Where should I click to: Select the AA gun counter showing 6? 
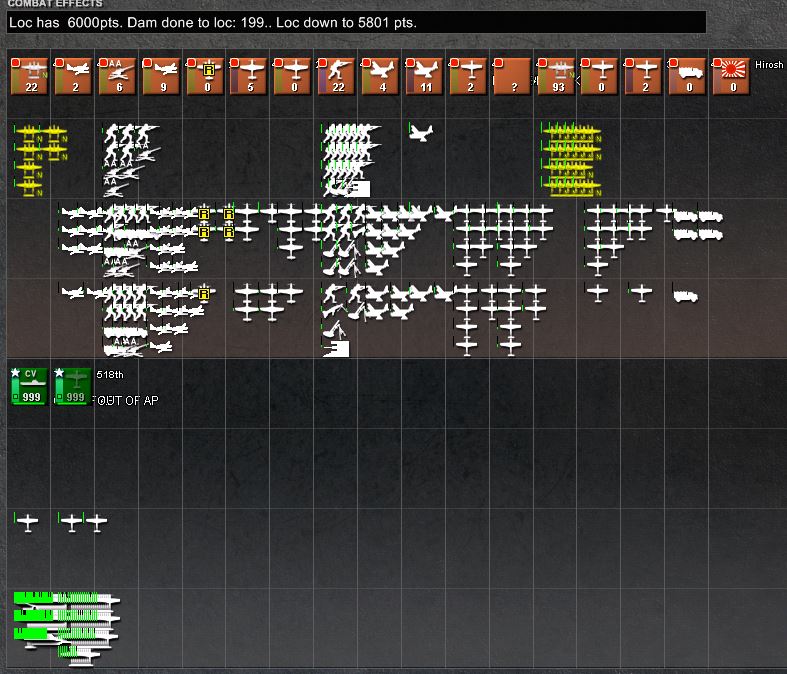coord(117,76)
